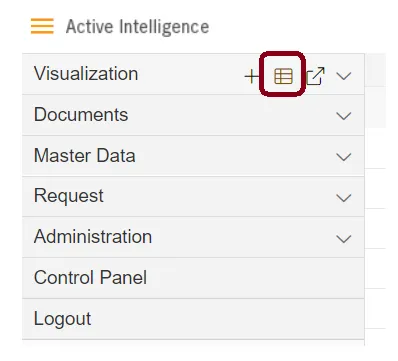Expand the Documents section chevron

pos(344,116)
